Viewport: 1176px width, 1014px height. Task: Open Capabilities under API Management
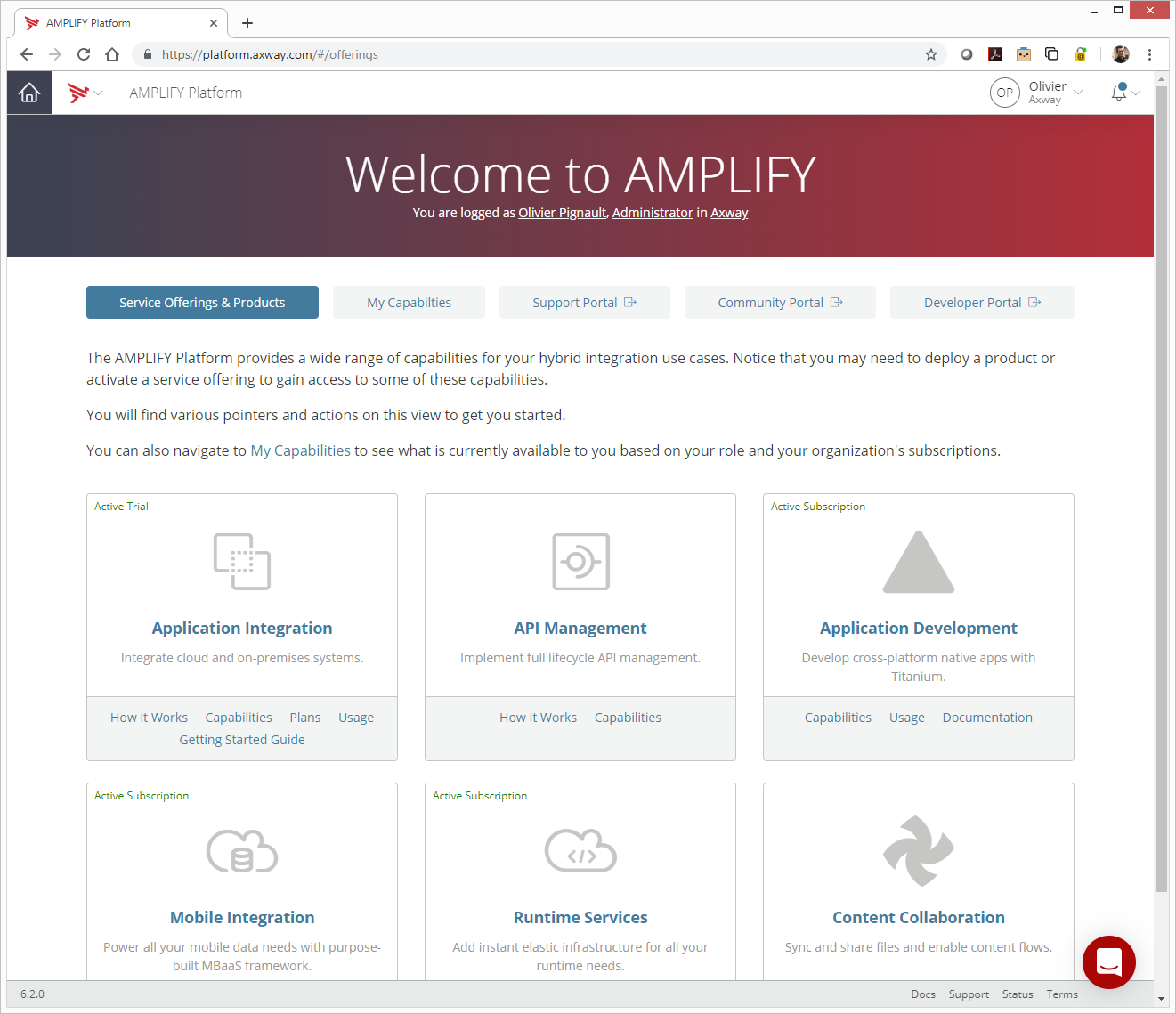click(628, 718)
